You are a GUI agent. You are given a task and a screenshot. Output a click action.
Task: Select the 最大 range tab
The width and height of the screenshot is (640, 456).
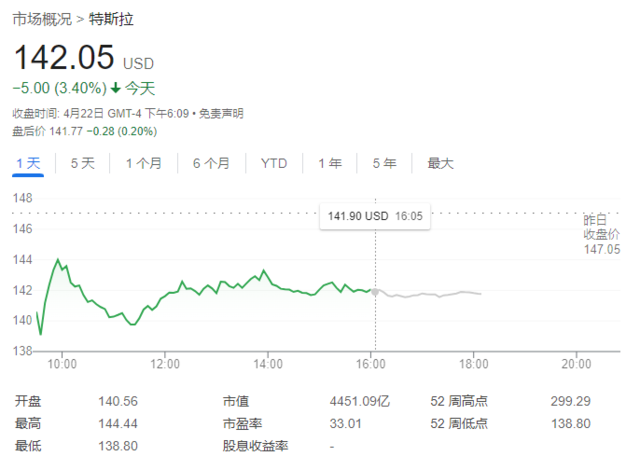tap(440, 163)
